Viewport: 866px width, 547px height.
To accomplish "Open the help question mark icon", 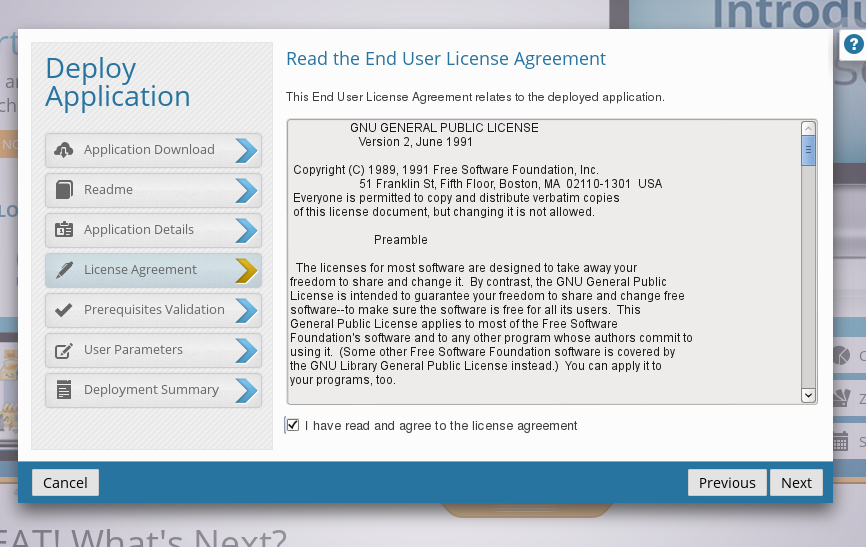I will pos(854,44).
